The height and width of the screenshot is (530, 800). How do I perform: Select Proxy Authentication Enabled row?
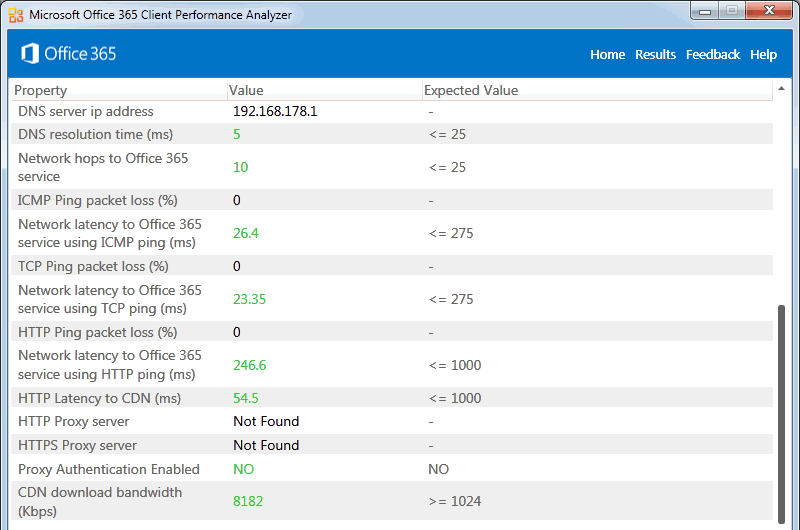tap(392, 469)
